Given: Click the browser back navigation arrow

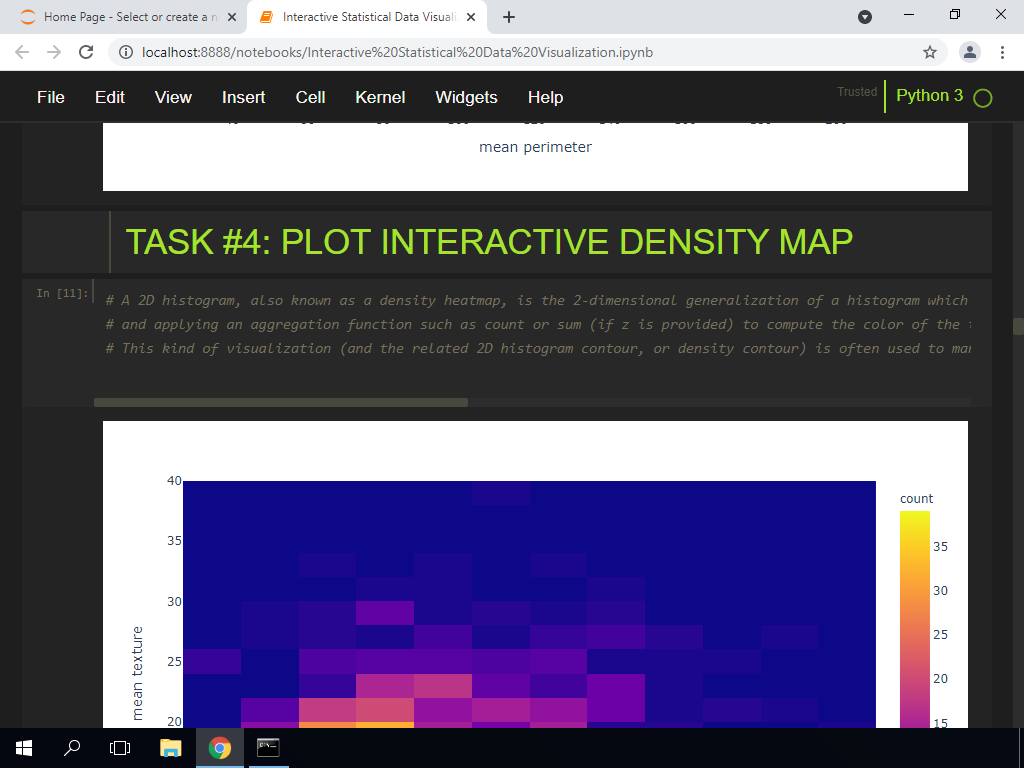Looking at the screenshot, I should point(21,51).
